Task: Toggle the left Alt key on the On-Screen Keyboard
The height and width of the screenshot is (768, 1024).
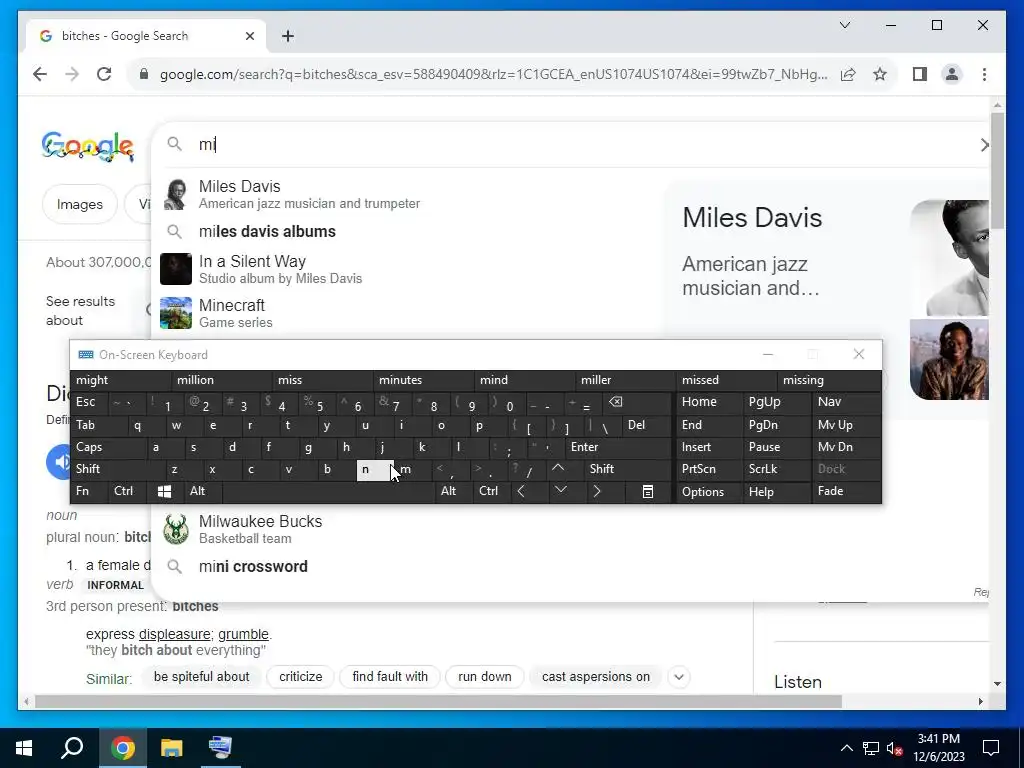Action: 202,491
